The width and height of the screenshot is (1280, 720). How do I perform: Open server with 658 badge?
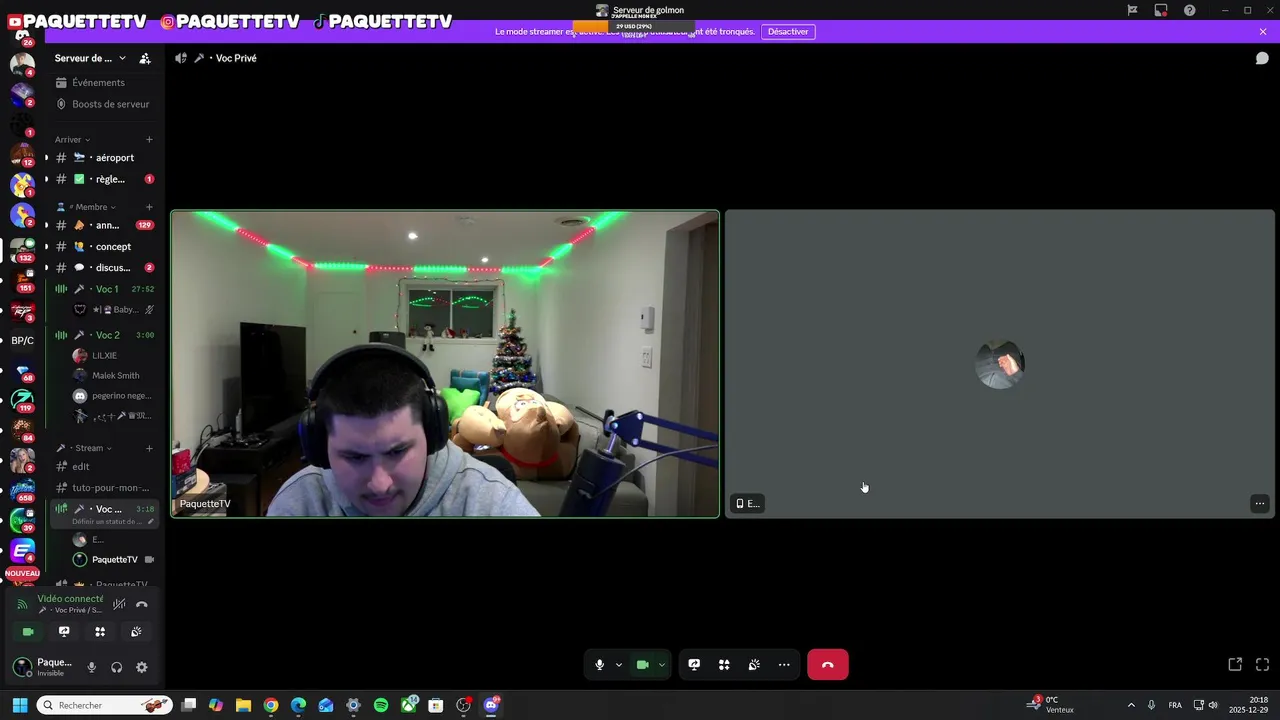(22, 490)
